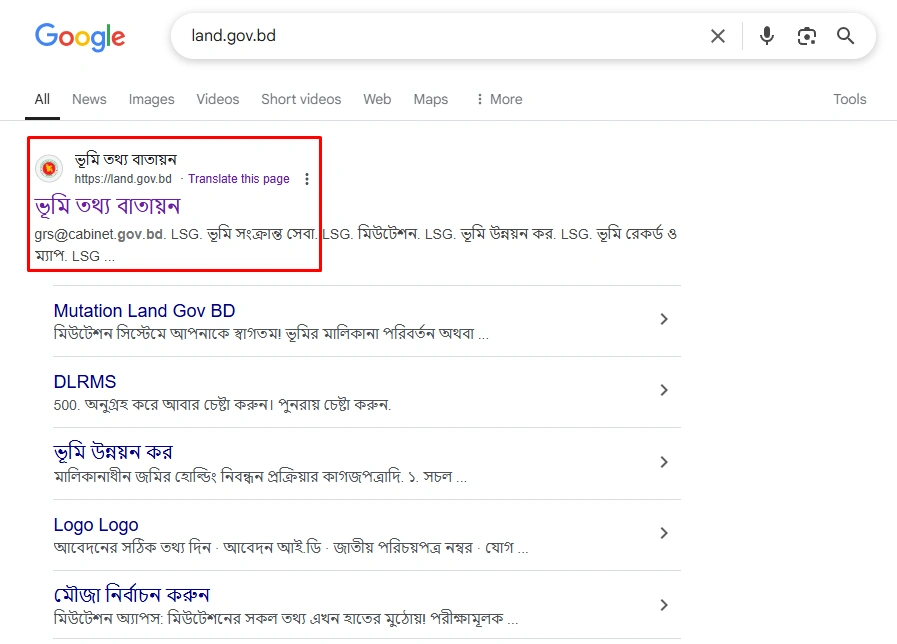897x644 pixels.
Task: Clear the search box with the X icon
Action: point(718,36)
